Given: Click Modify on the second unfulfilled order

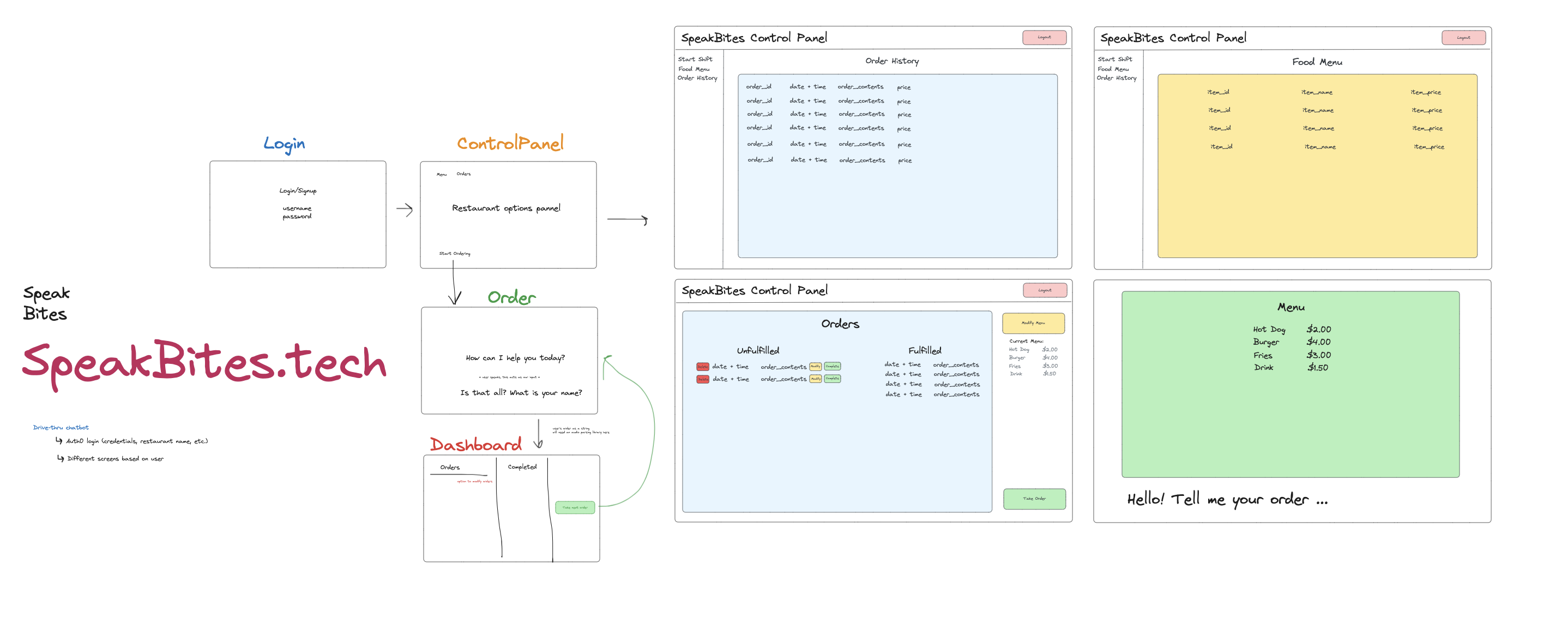Looking at the screenshot, I should 815,379.
